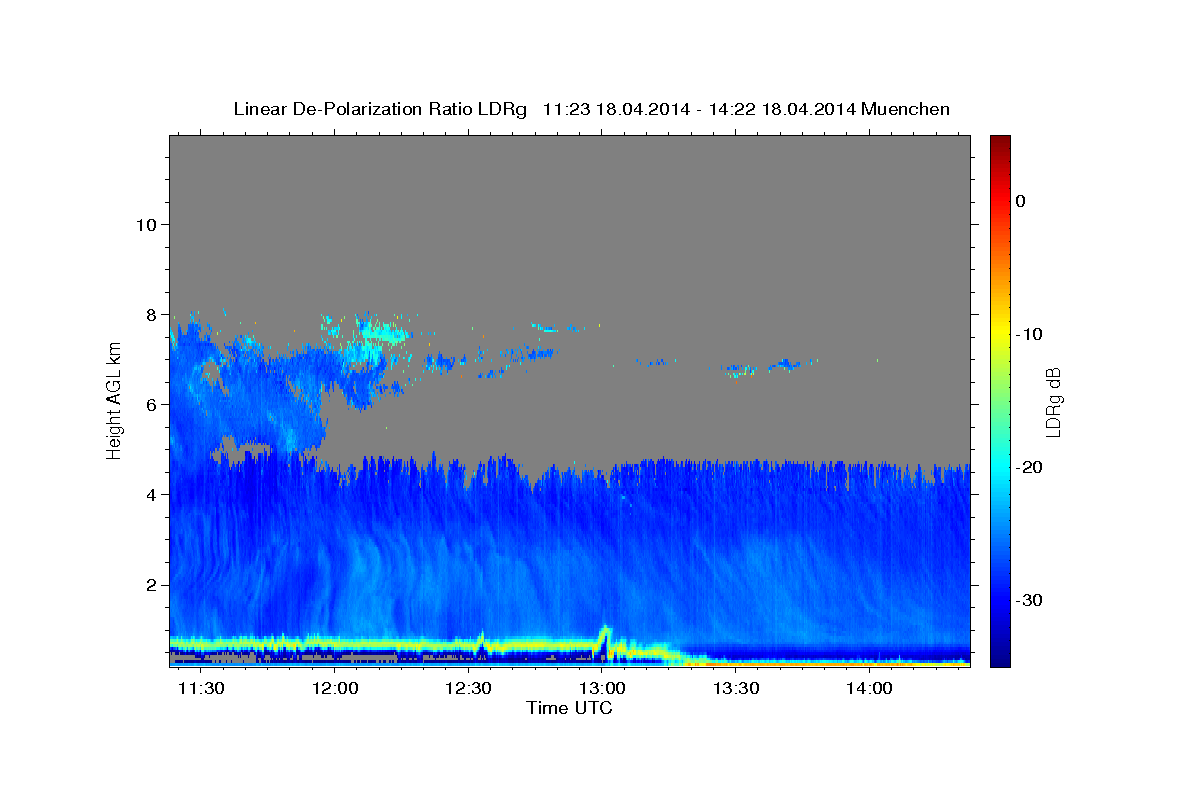
Task: Click the 'LDRg dB' colorbar label
Action: pyautogui.click(x=1053, y=402)
